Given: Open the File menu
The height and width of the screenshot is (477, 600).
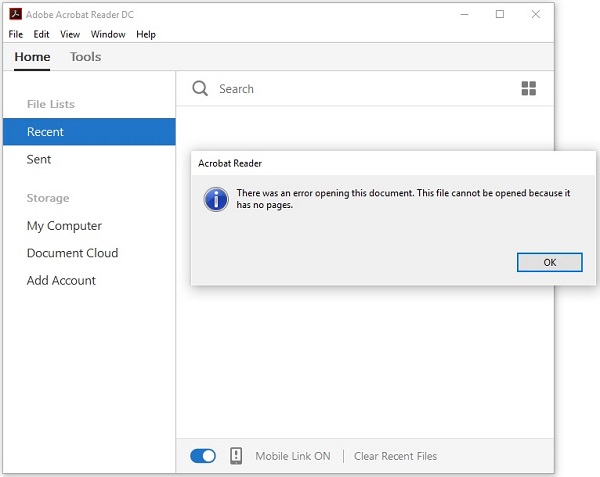Looking at the screenshot, I should (16, 34).
